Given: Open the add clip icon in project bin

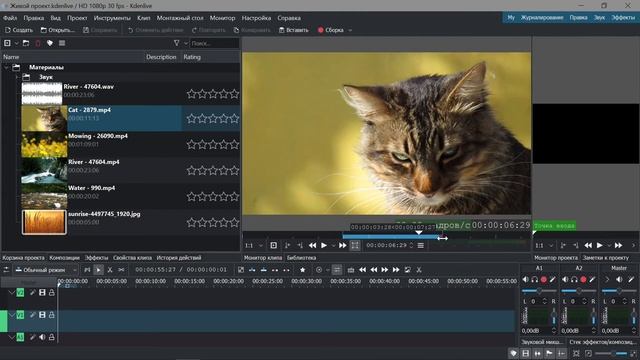Looking at the screenshot, I should [7, 43].
